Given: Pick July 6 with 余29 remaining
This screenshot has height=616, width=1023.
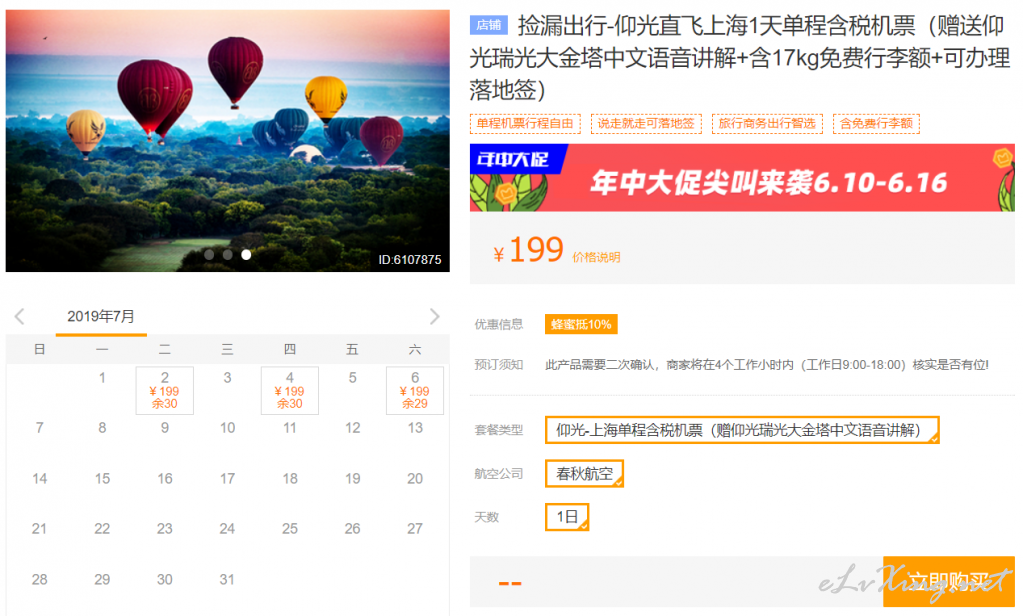Looking at the screenshot, I should click(x=415, y=390).
